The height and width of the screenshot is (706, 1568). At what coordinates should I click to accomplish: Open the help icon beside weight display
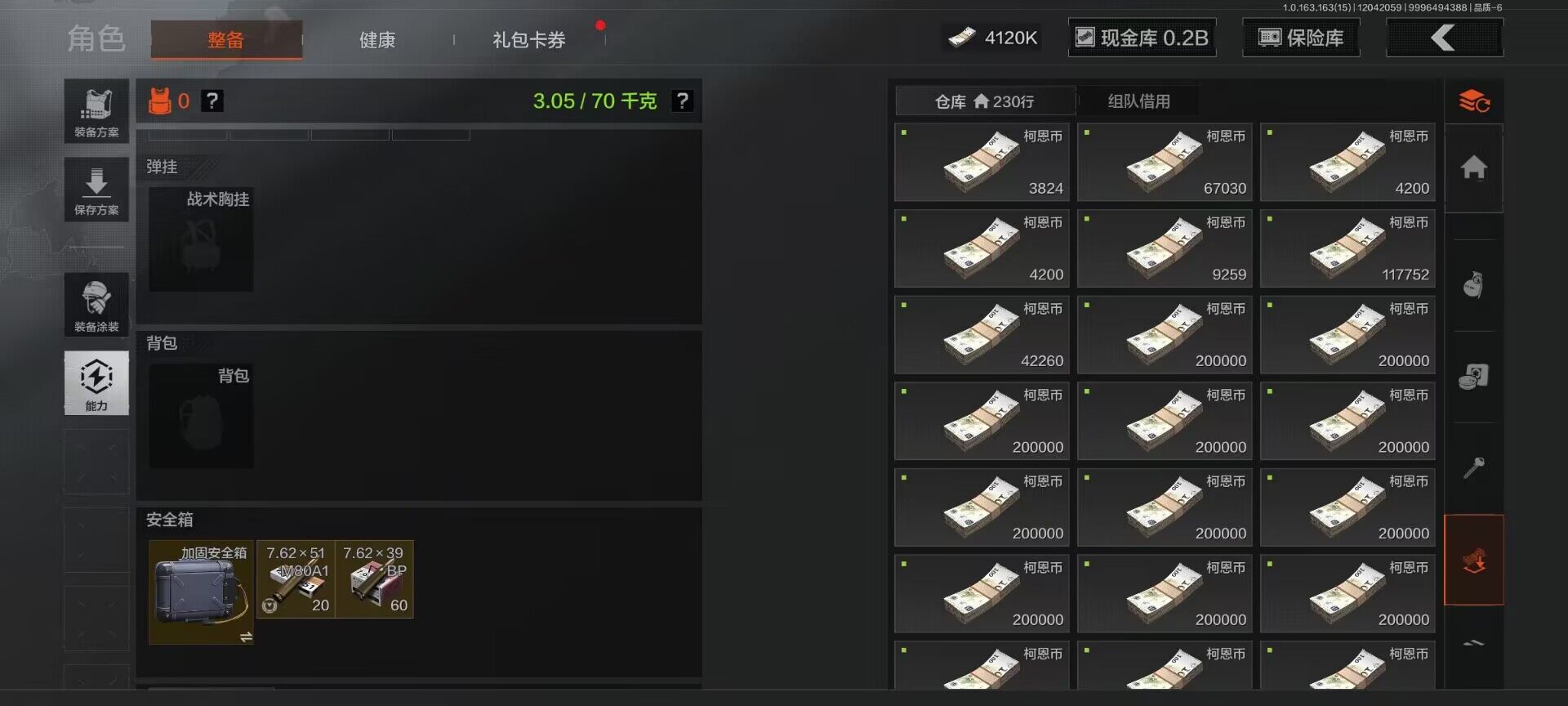682,101
